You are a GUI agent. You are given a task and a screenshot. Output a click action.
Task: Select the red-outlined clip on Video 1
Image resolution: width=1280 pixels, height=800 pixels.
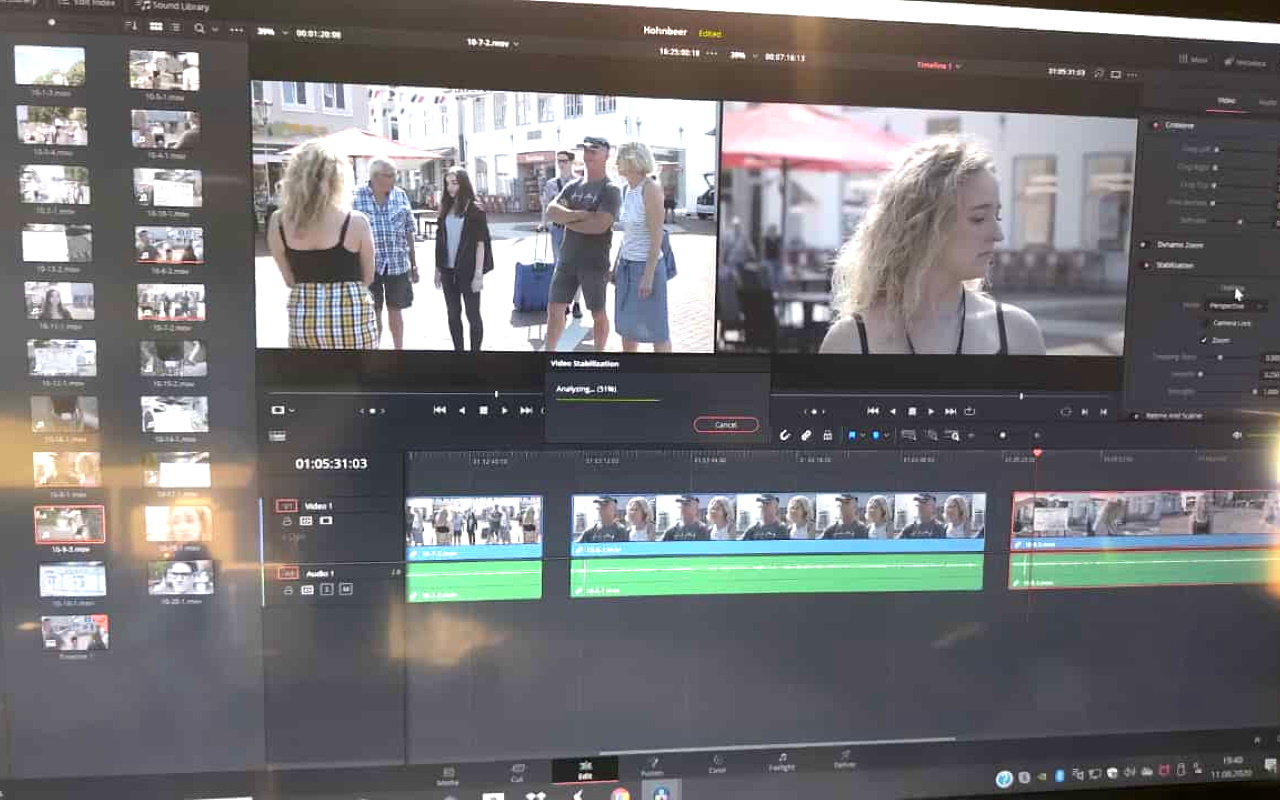click(1146, 520)
